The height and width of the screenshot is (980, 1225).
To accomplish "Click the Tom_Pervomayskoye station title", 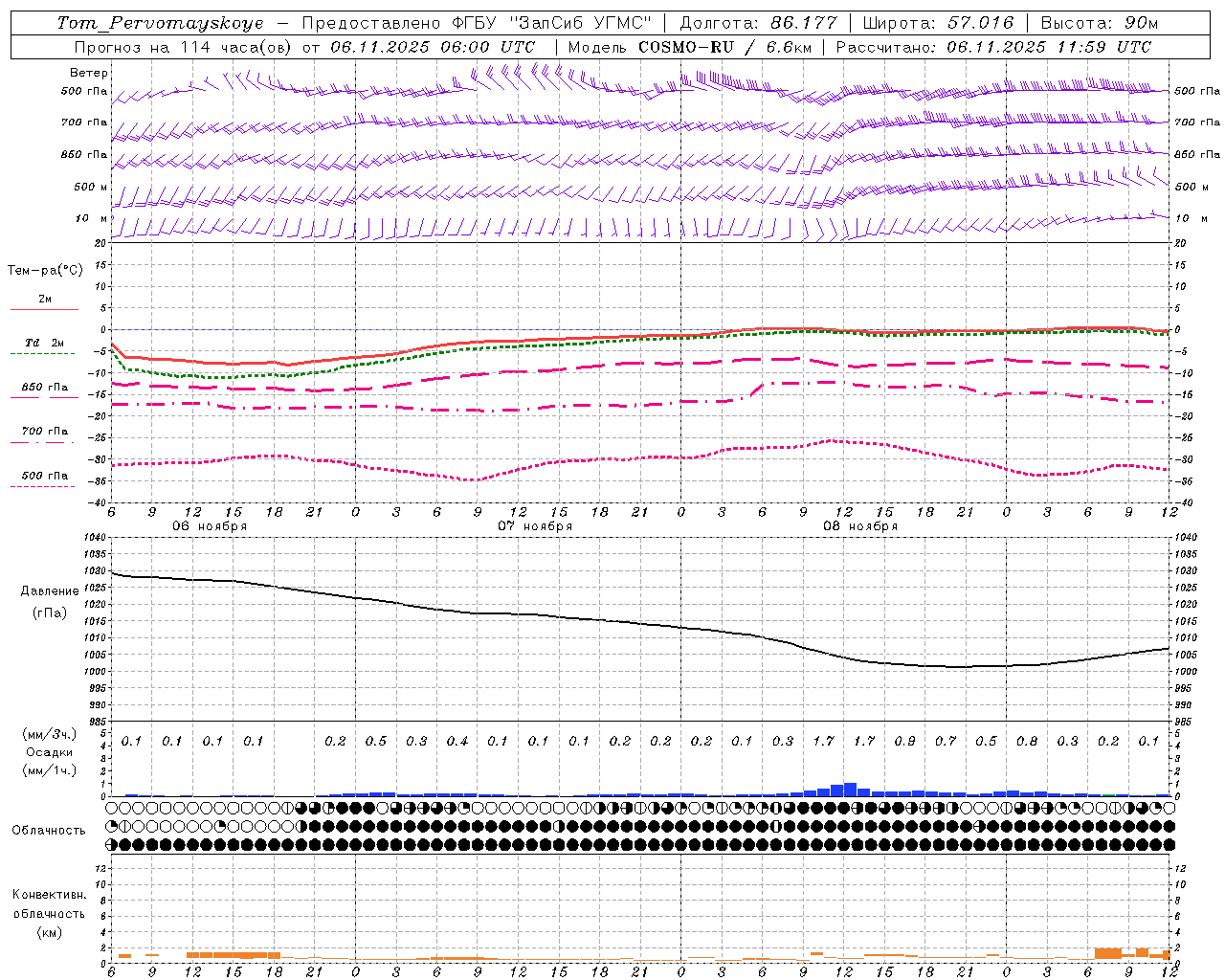I will [x=160, y=23].
